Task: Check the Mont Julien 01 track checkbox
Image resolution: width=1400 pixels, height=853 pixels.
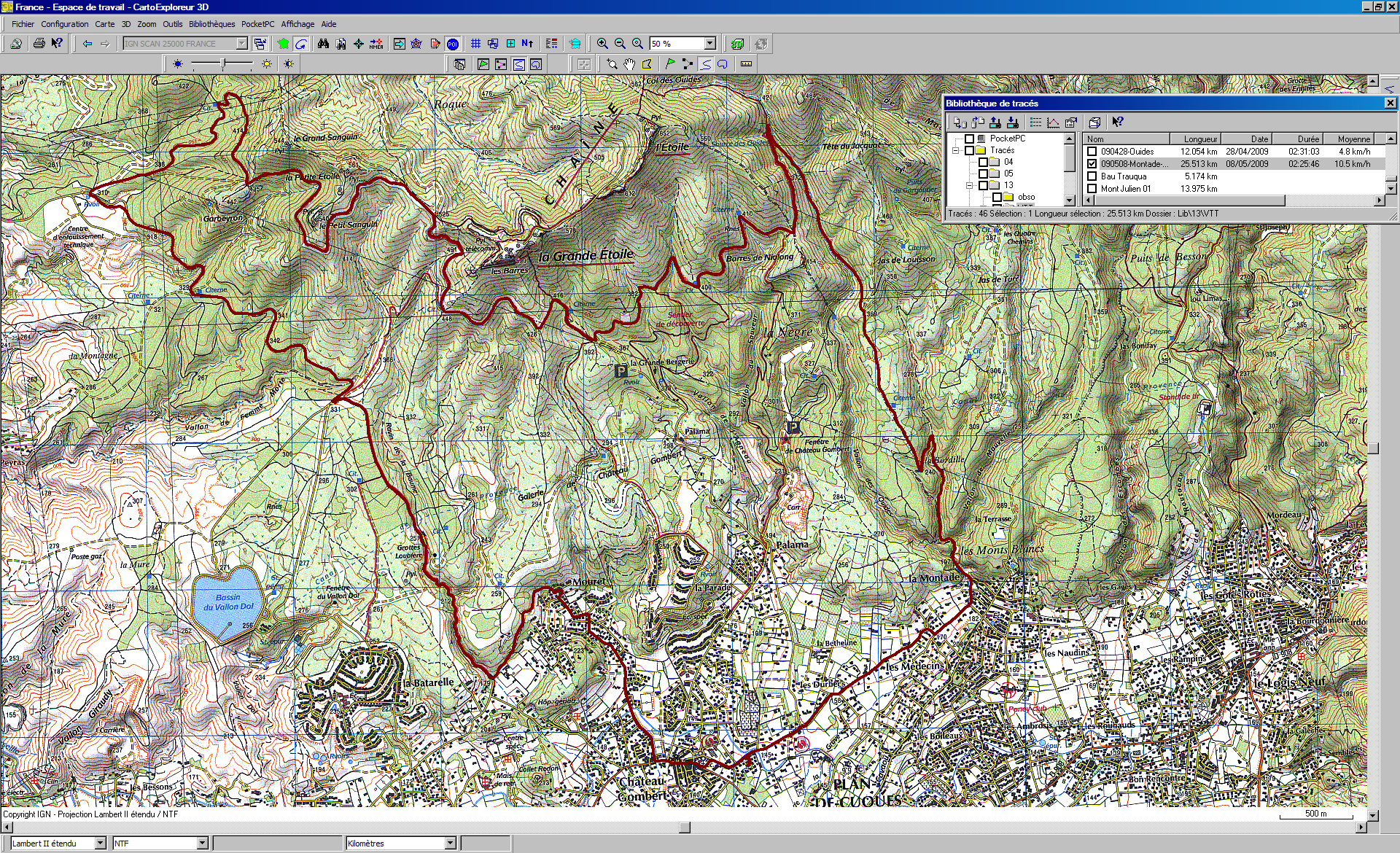Action: 1092,189
